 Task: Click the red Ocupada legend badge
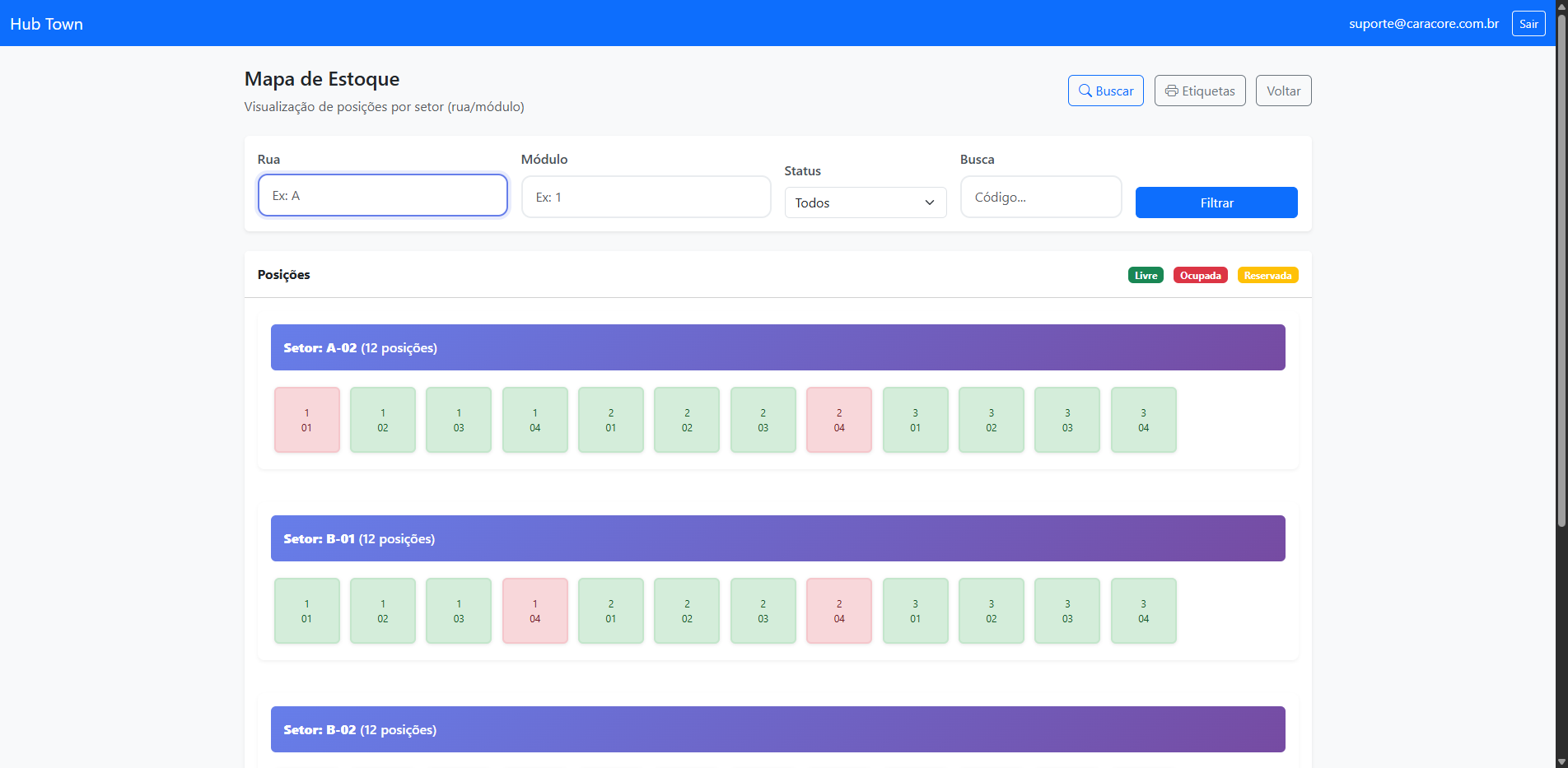(1200, 275)
